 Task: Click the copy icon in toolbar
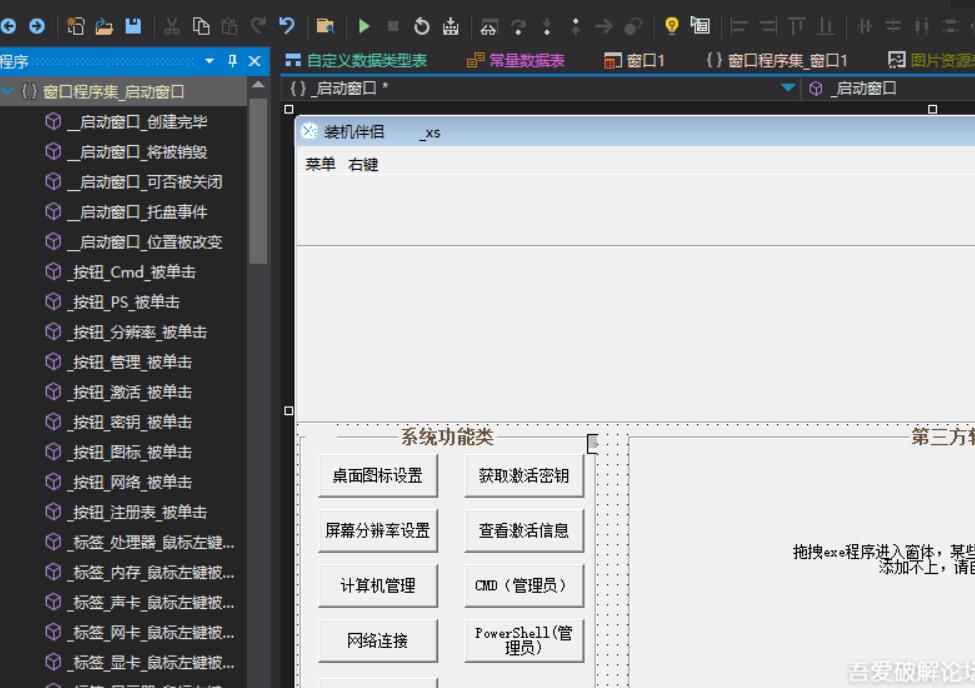[x=201, y=26]
